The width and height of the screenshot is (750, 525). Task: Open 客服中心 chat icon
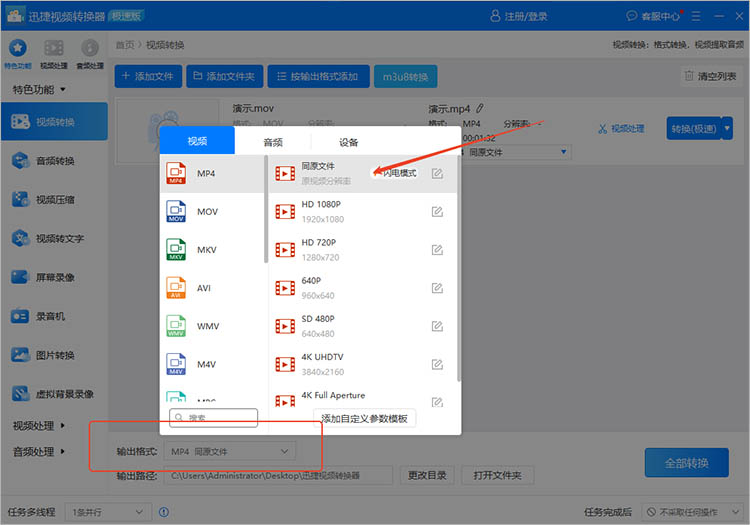point(631,16)
